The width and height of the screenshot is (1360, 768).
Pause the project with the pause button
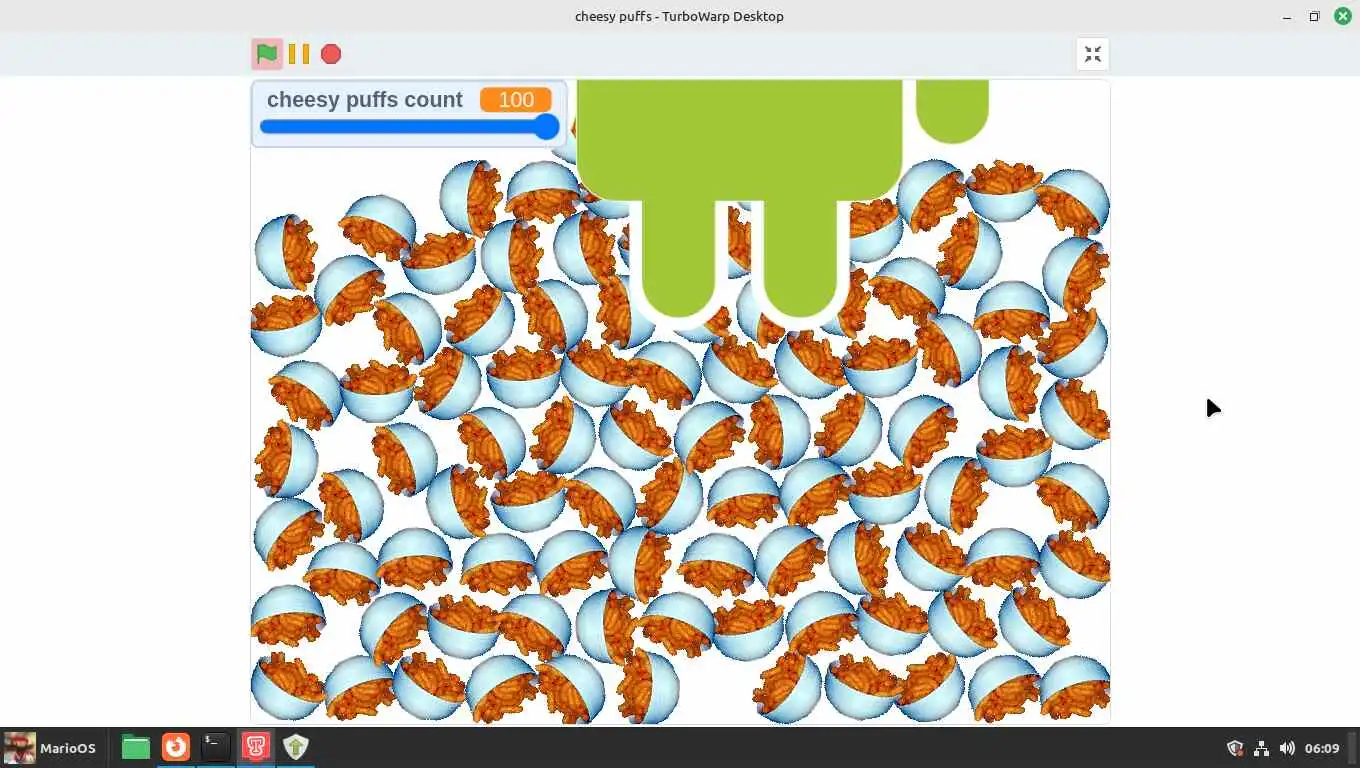click(x=299, y=54)
